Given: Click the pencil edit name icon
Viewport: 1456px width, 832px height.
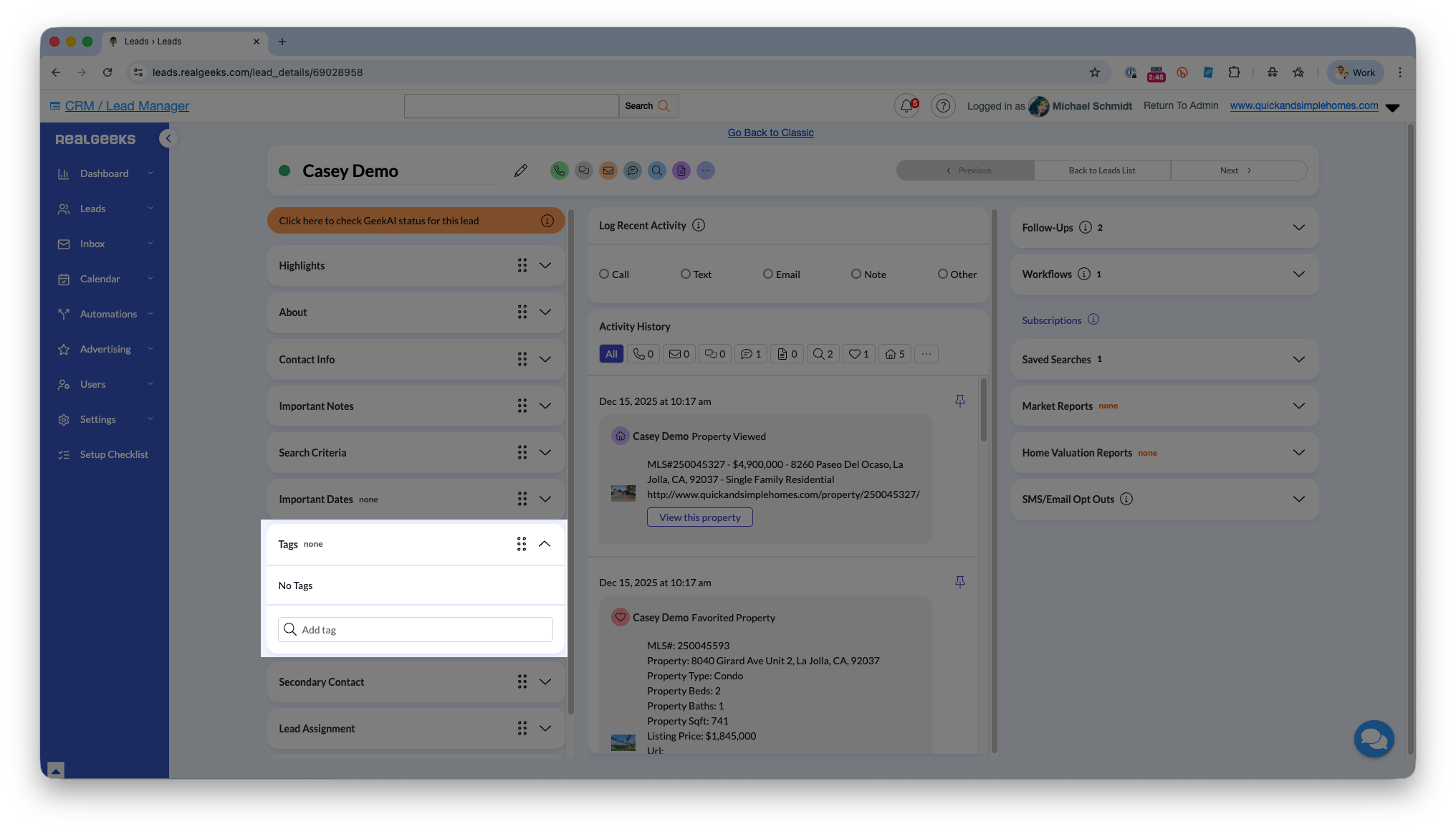Looking at the screenshot, I should tap(521, 171).
